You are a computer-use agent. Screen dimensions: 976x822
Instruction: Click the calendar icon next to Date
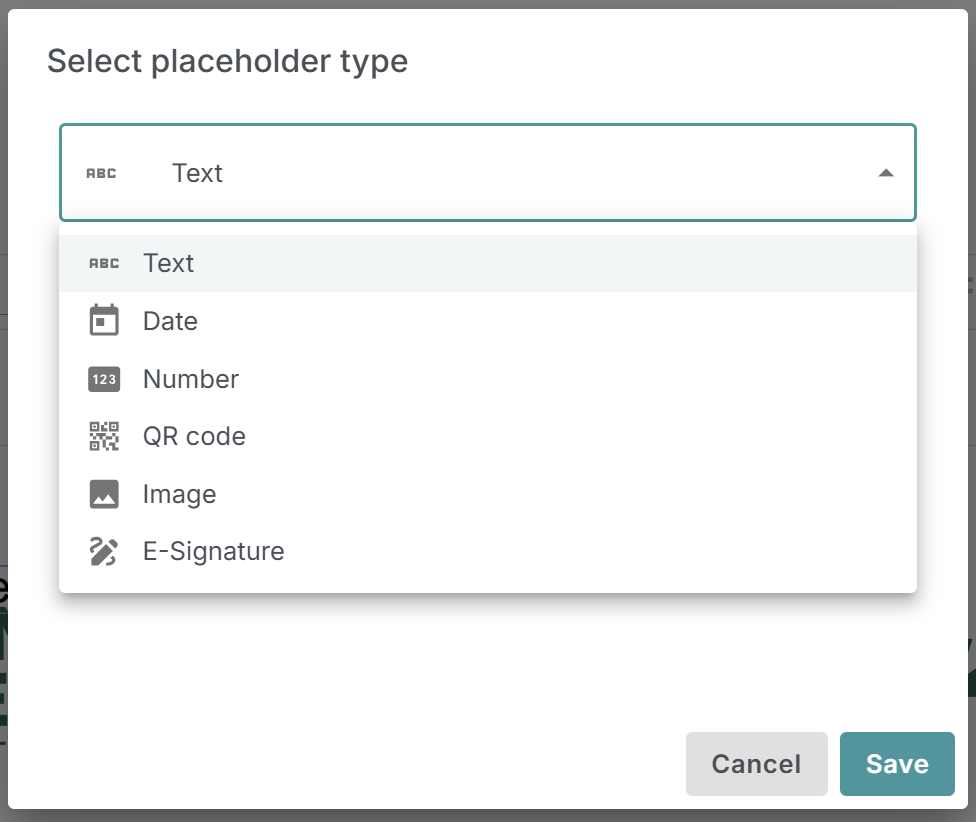(x=103, y=320)
